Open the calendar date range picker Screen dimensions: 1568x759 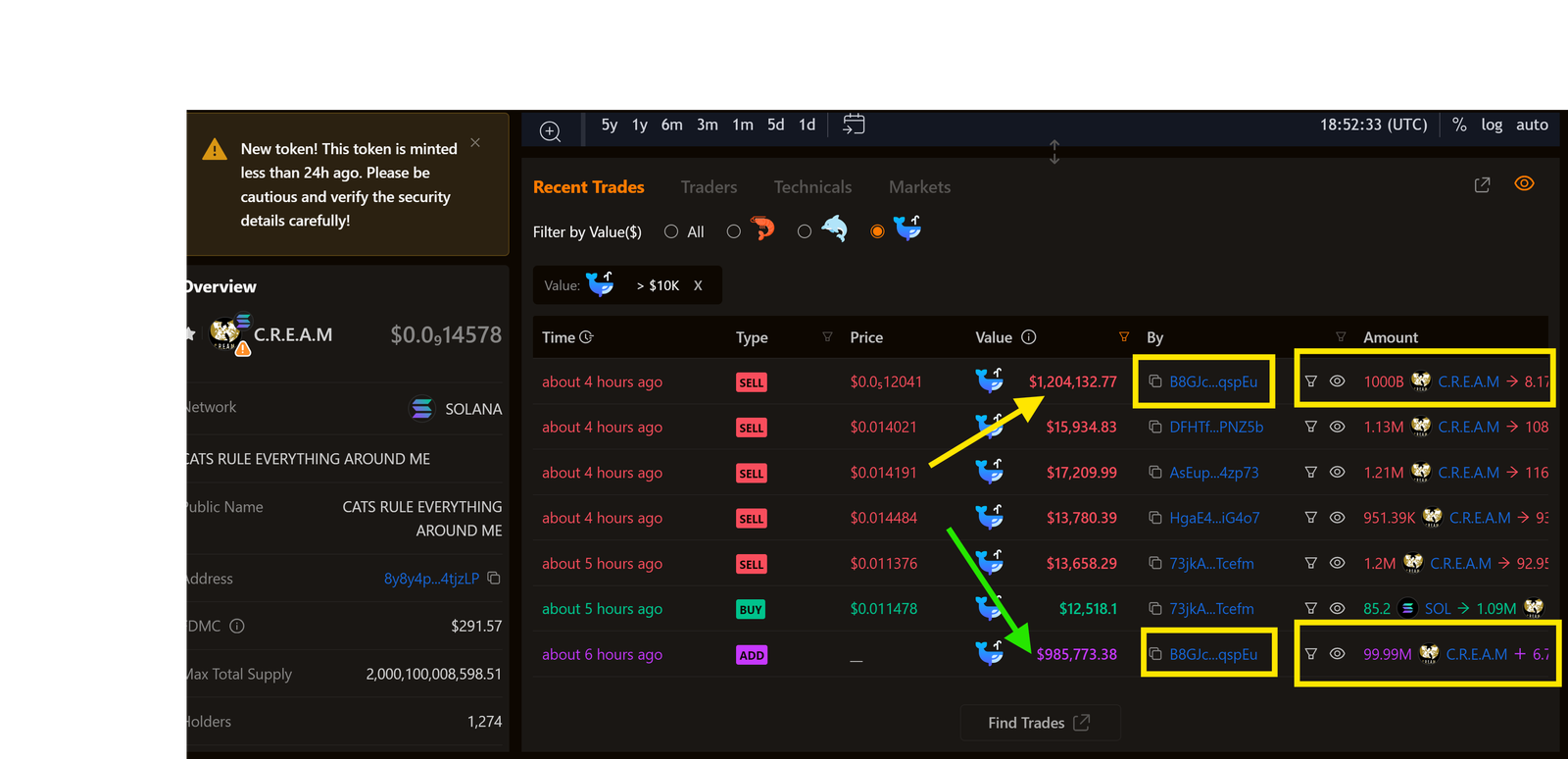(854, 125)
